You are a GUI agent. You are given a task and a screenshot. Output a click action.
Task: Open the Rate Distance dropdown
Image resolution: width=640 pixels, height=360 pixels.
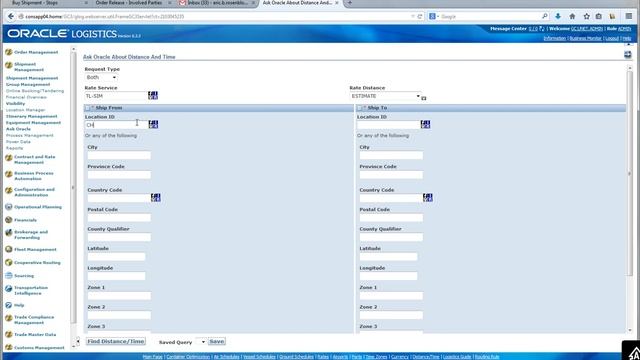385,96
